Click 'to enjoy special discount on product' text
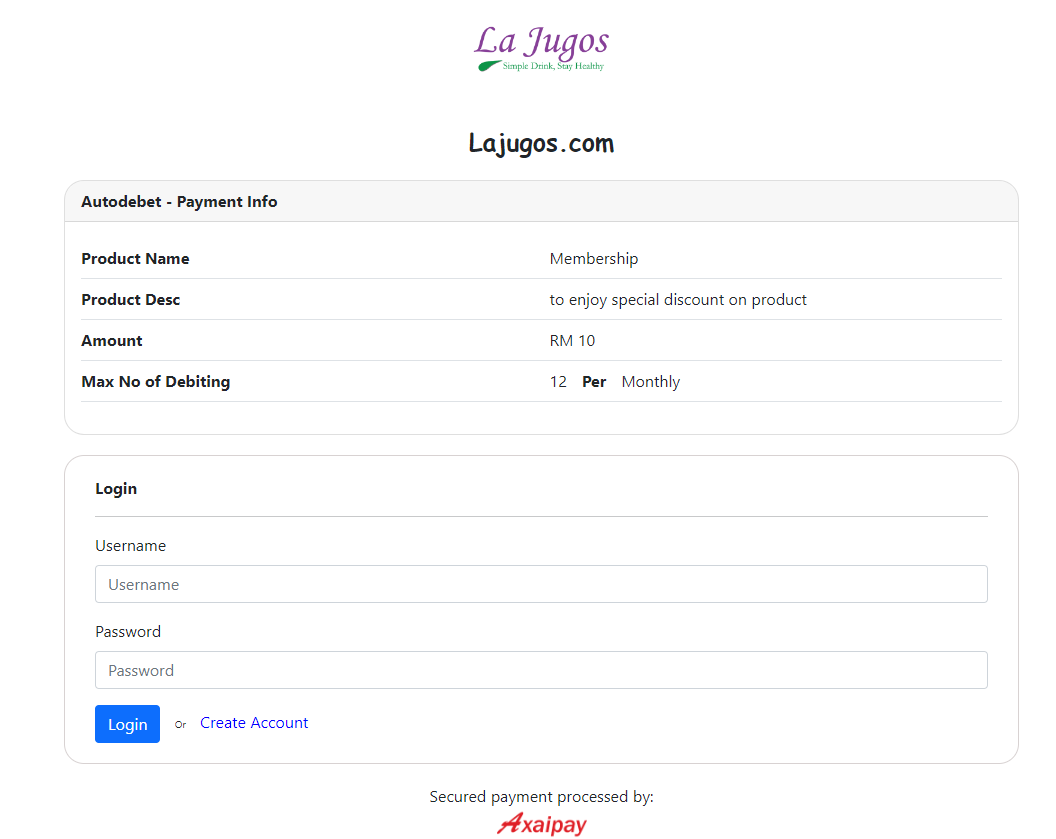Image resolution: width=1056 pixels, height=839 pixels. 678,300
